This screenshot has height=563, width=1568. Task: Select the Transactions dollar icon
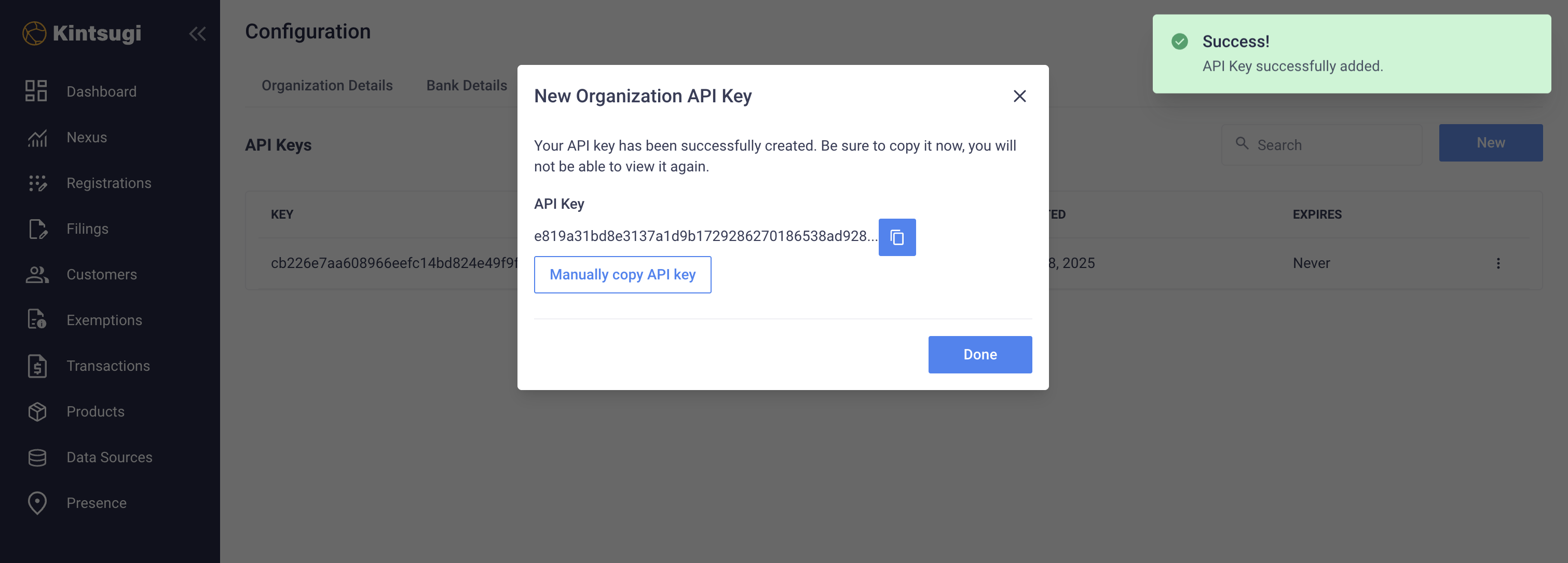[36, 366]
